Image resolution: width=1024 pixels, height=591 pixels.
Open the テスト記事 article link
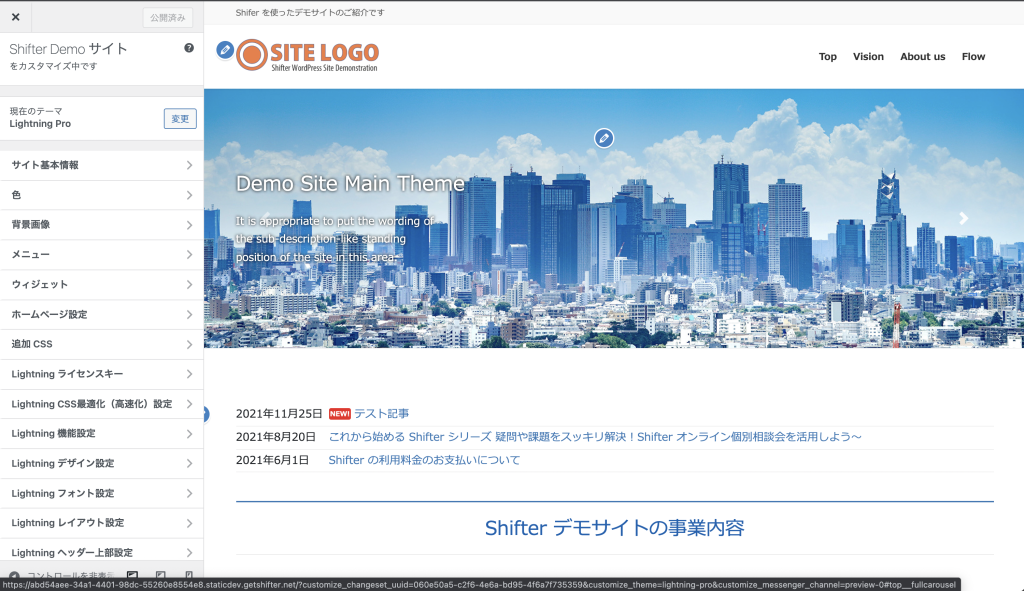[381, 414]
